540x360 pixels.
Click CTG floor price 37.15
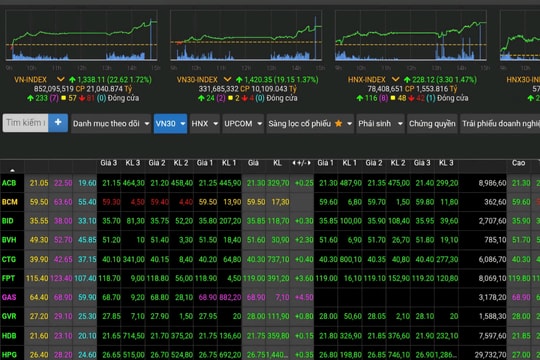(87, 259)
